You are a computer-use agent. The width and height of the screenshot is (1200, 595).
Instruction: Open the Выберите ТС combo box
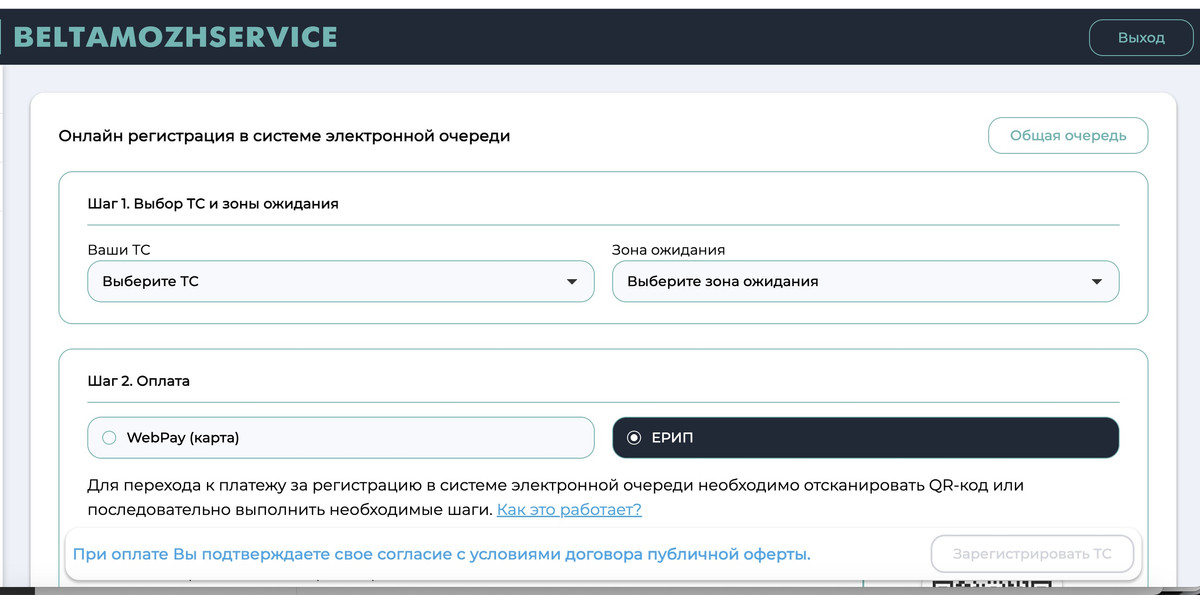[x=330, y=282]
